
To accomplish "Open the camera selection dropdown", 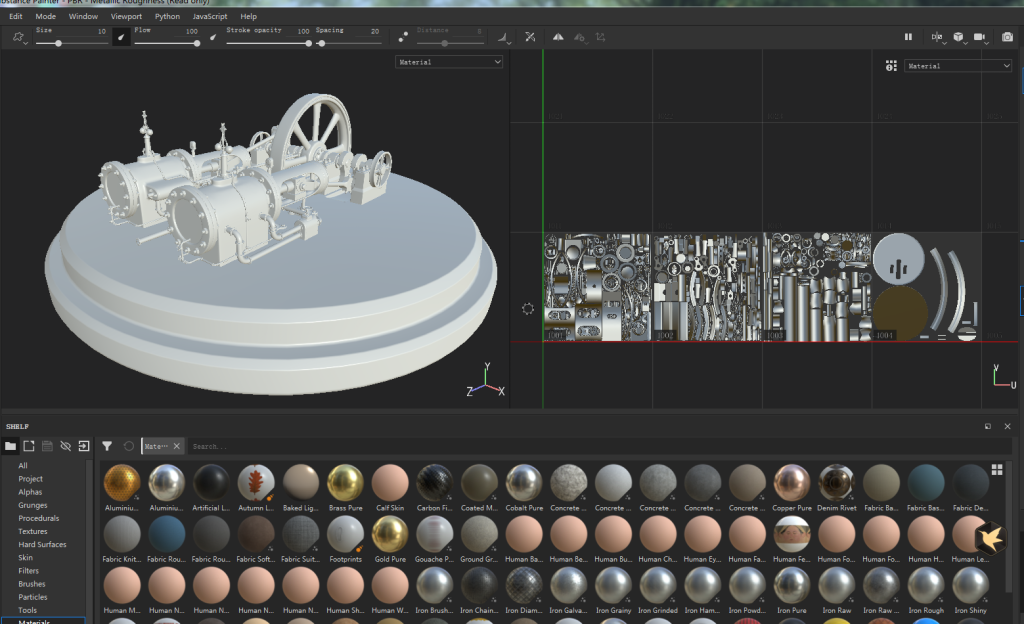I will coord(981,38).
